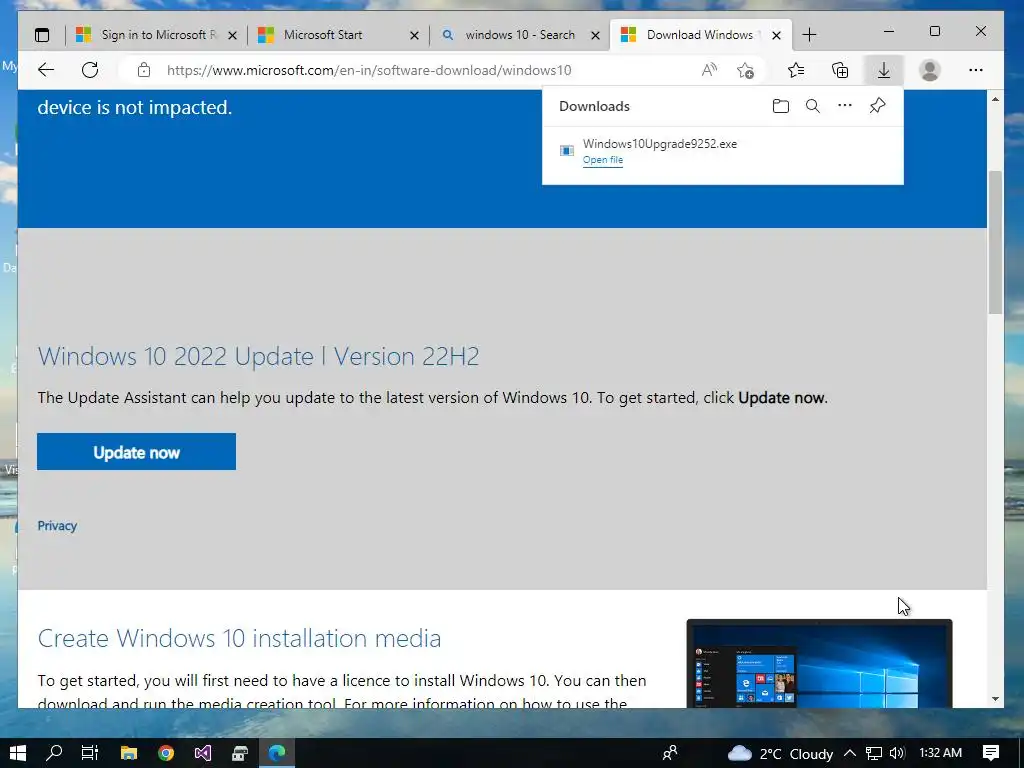
Task: Open Microsoft Store from taskbar
Action: pos(240,753)
